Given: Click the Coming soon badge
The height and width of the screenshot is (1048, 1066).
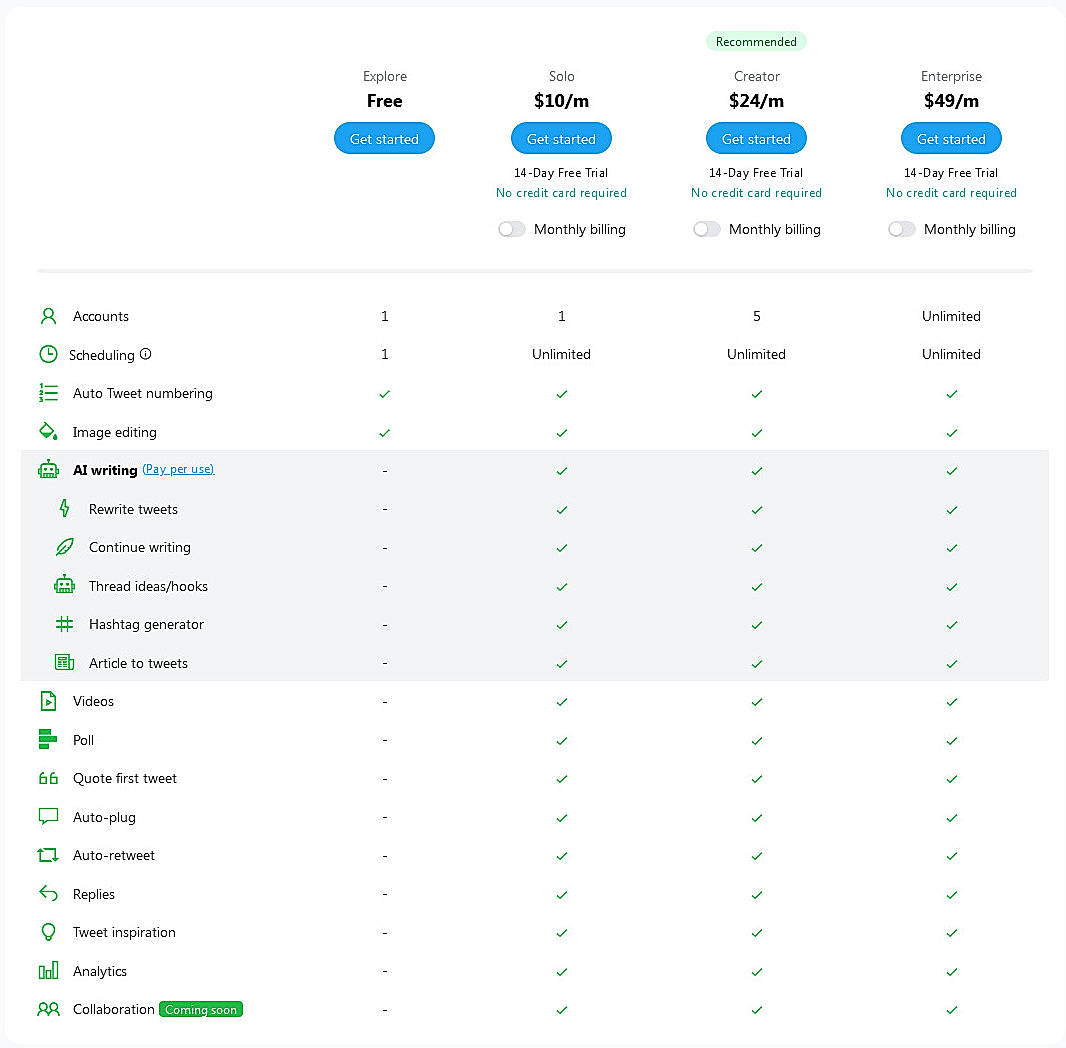Looking at the screenshot, I should click(x=201, y=1009).
